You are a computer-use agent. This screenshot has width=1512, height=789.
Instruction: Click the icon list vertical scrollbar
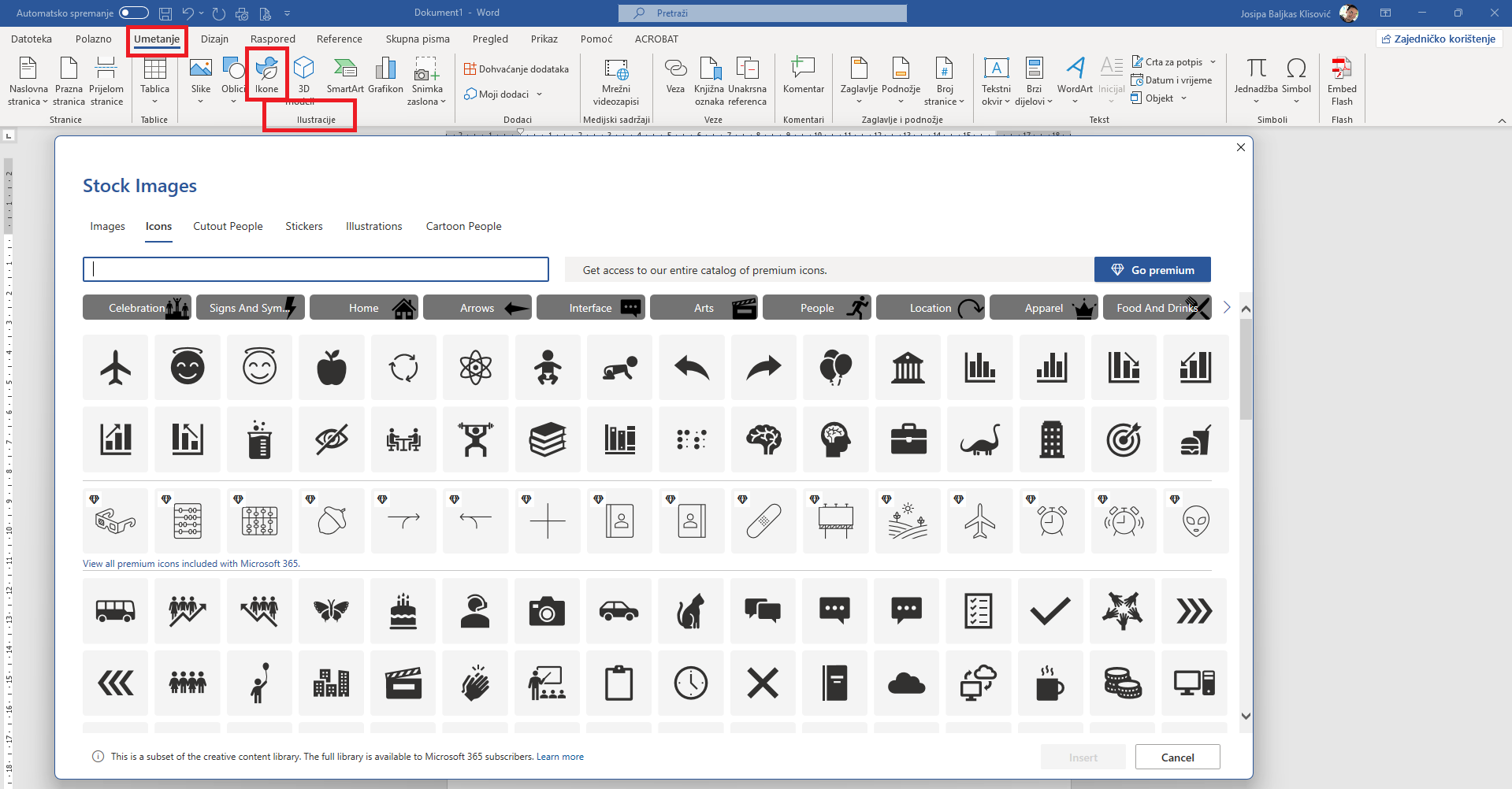tap(1246, 370)
